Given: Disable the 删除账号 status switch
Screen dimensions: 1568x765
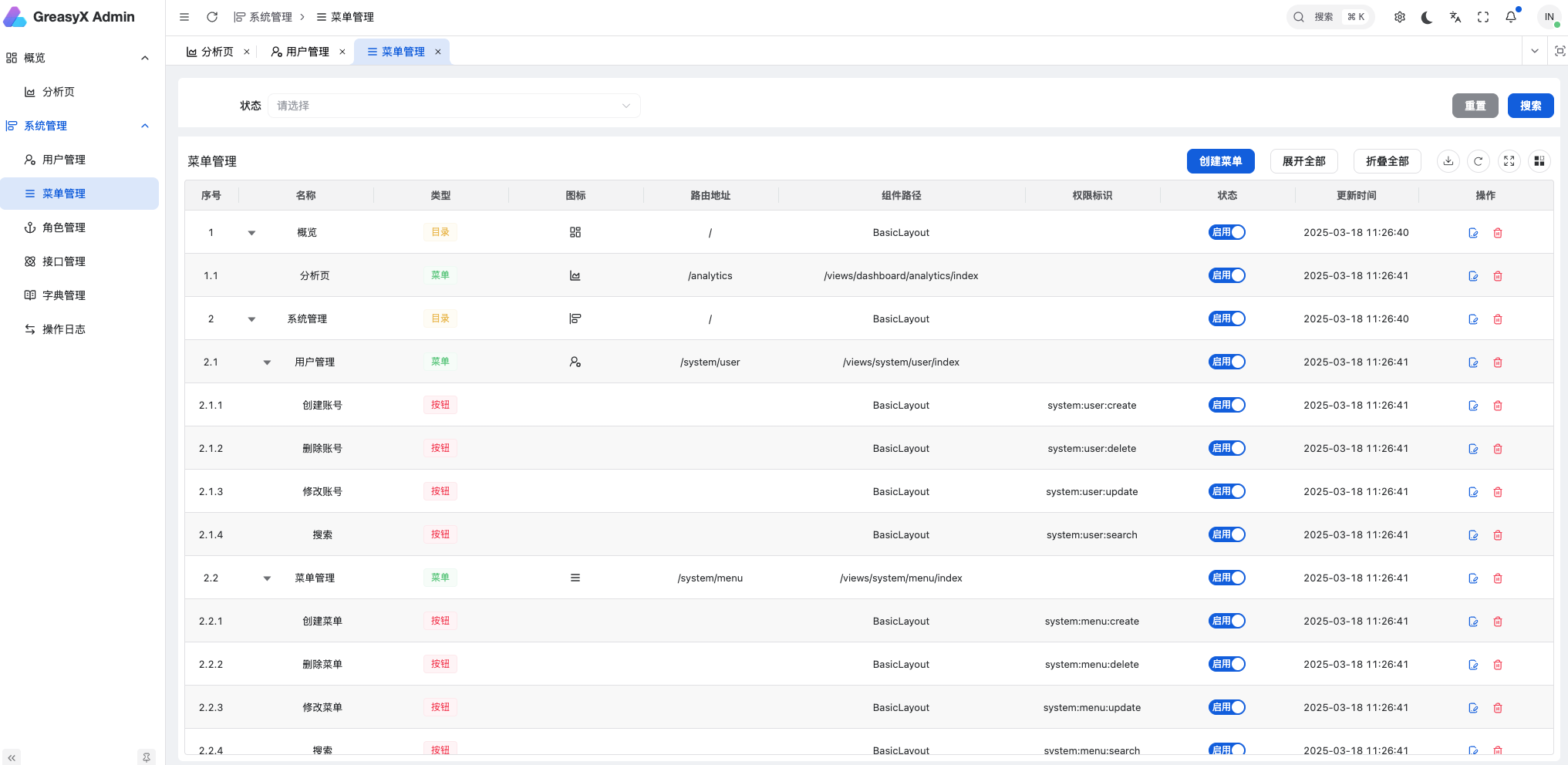Looking at the screenshot, I should point(1226,448).
